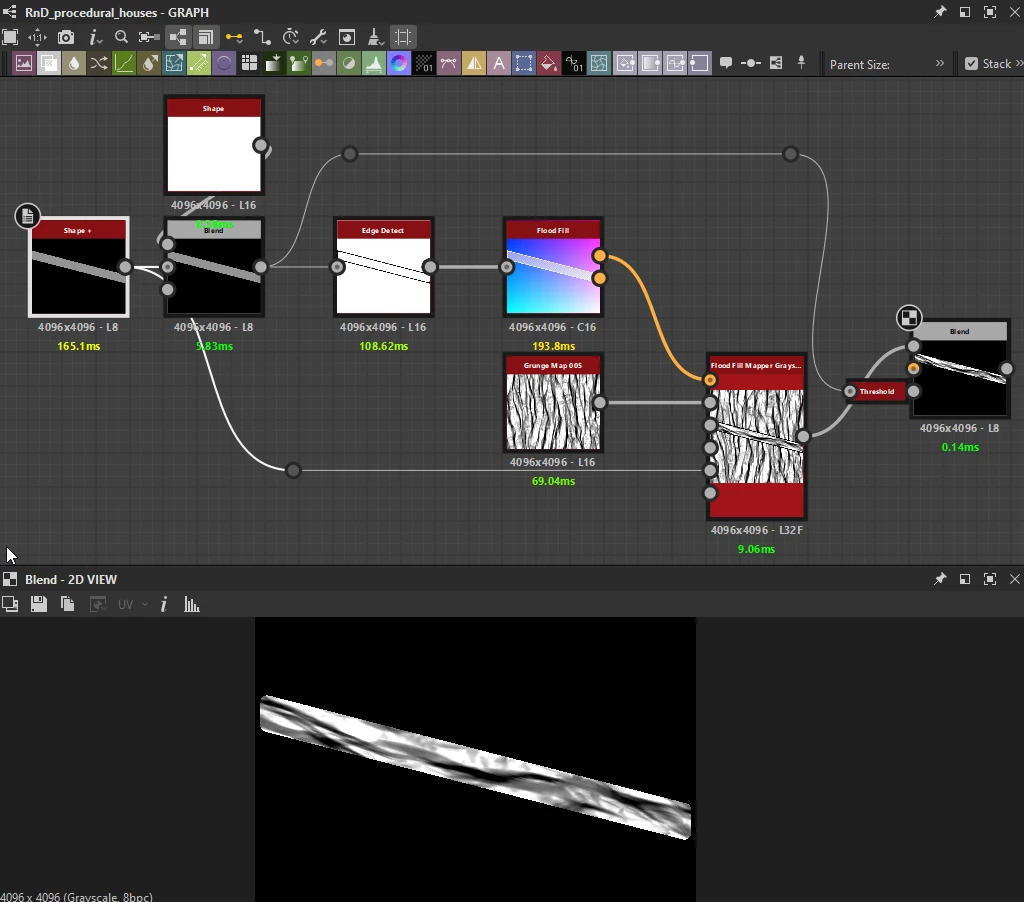Expand the Parent Size toolbar overflow

[940, 63]
